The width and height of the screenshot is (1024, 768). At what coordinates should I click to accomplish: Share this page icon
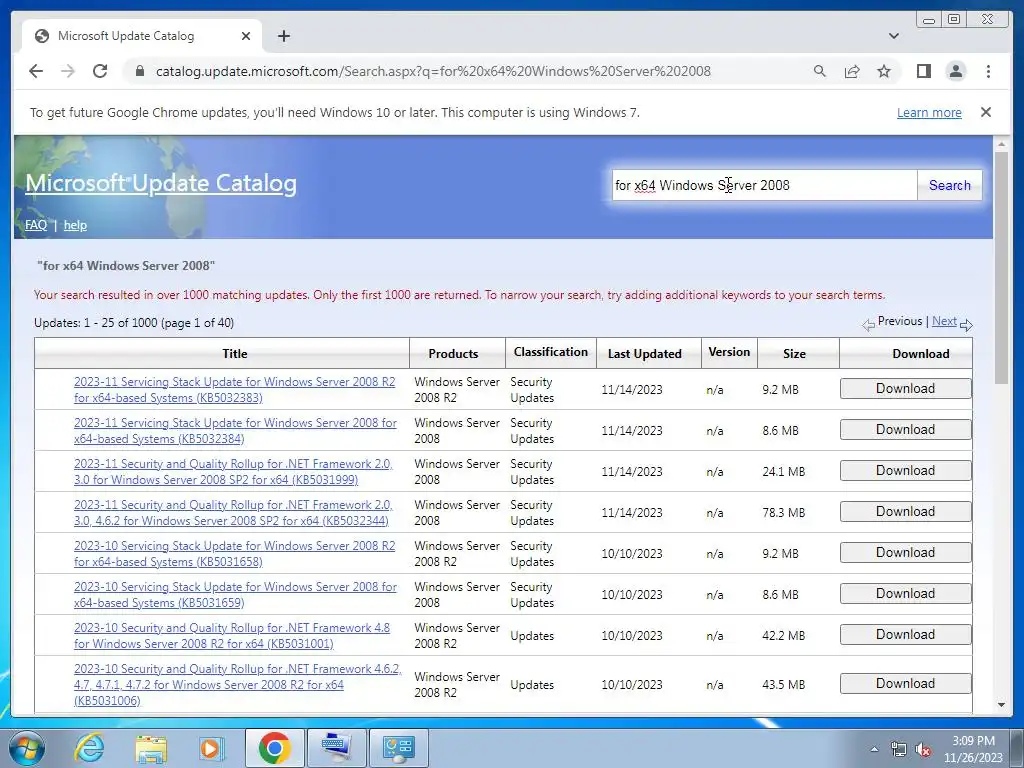852,71
